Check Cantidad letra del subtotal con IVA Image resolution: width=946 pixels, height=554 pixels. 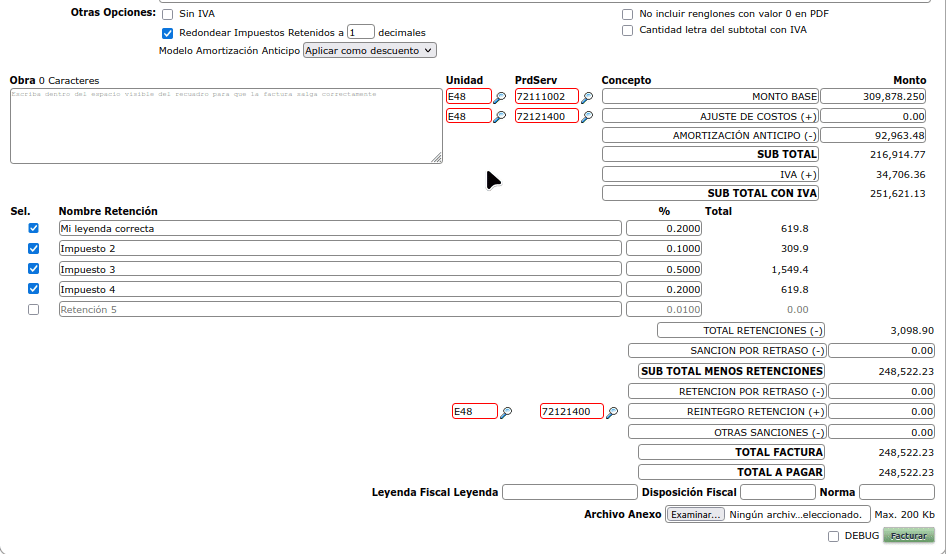pyautogui.click(x=627, y=30)
